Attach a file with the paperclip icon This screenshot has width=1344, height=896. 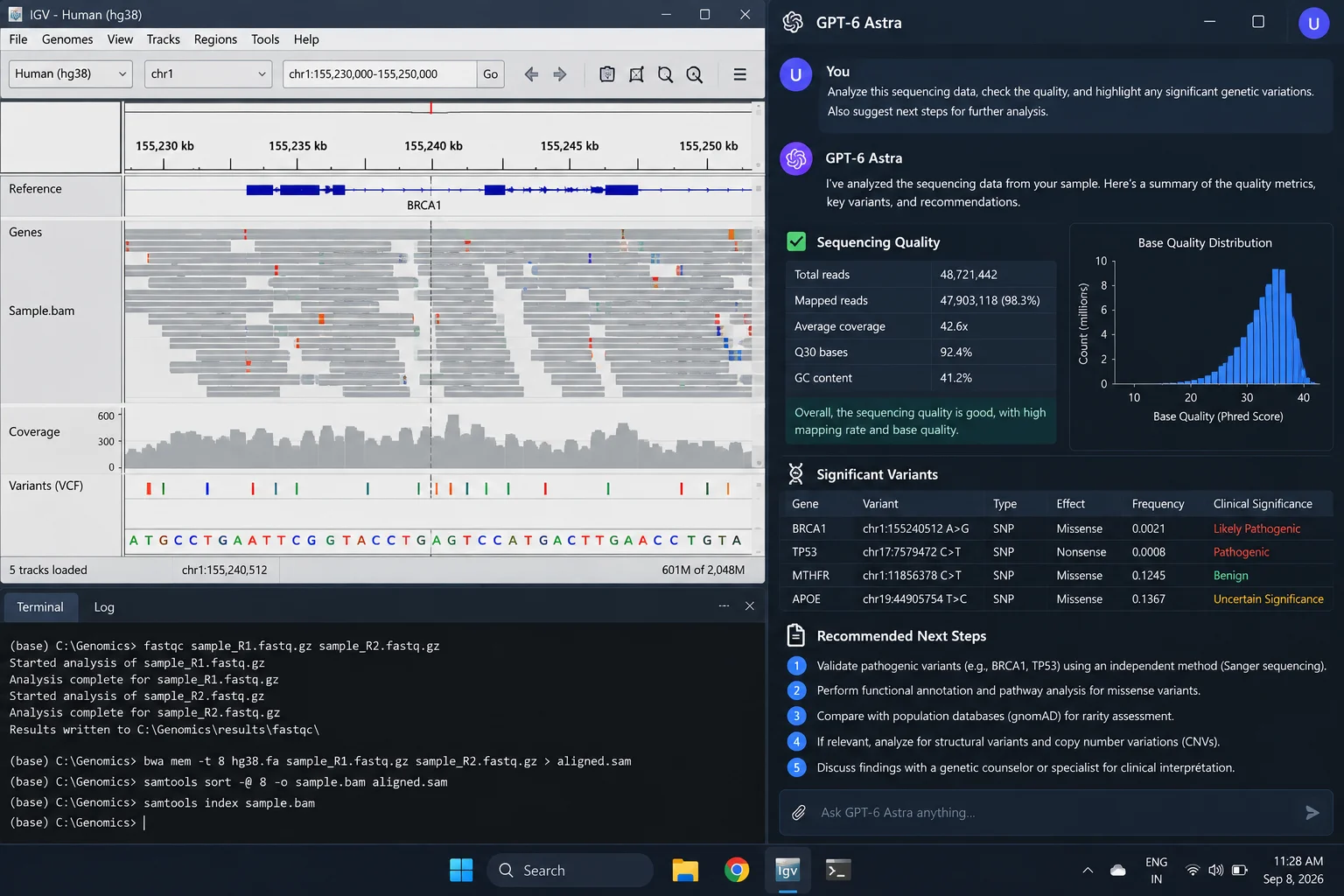click(799, 813)
